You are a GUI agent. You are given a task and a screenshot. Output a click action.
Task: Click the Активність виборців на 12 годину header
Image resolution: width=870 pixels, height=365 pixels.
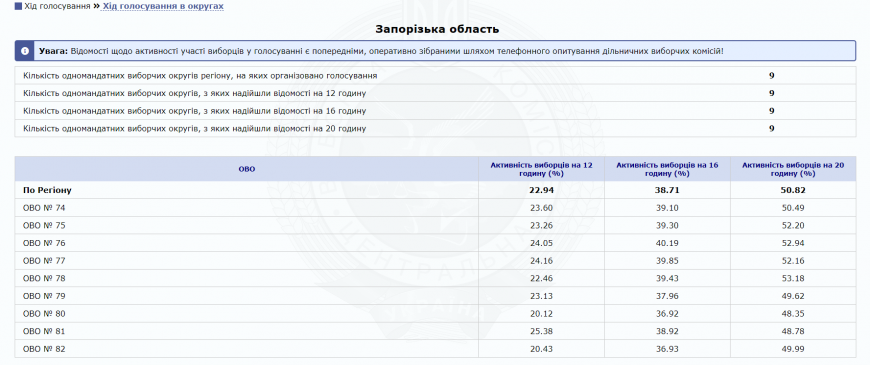[541, 169]
